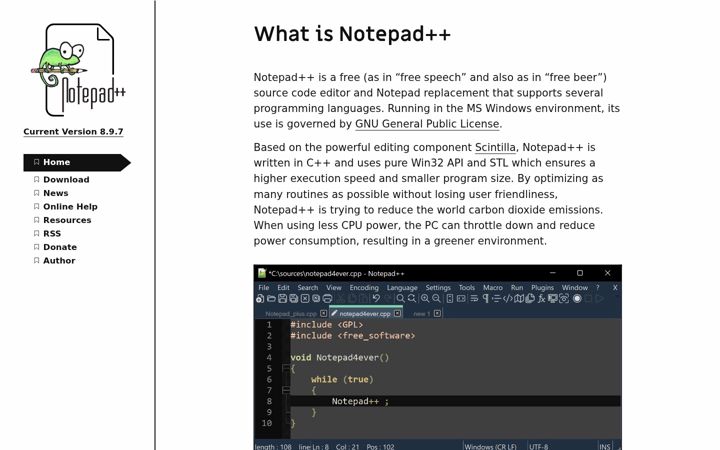Open the Edit menu in screenshot

[283, 287]
